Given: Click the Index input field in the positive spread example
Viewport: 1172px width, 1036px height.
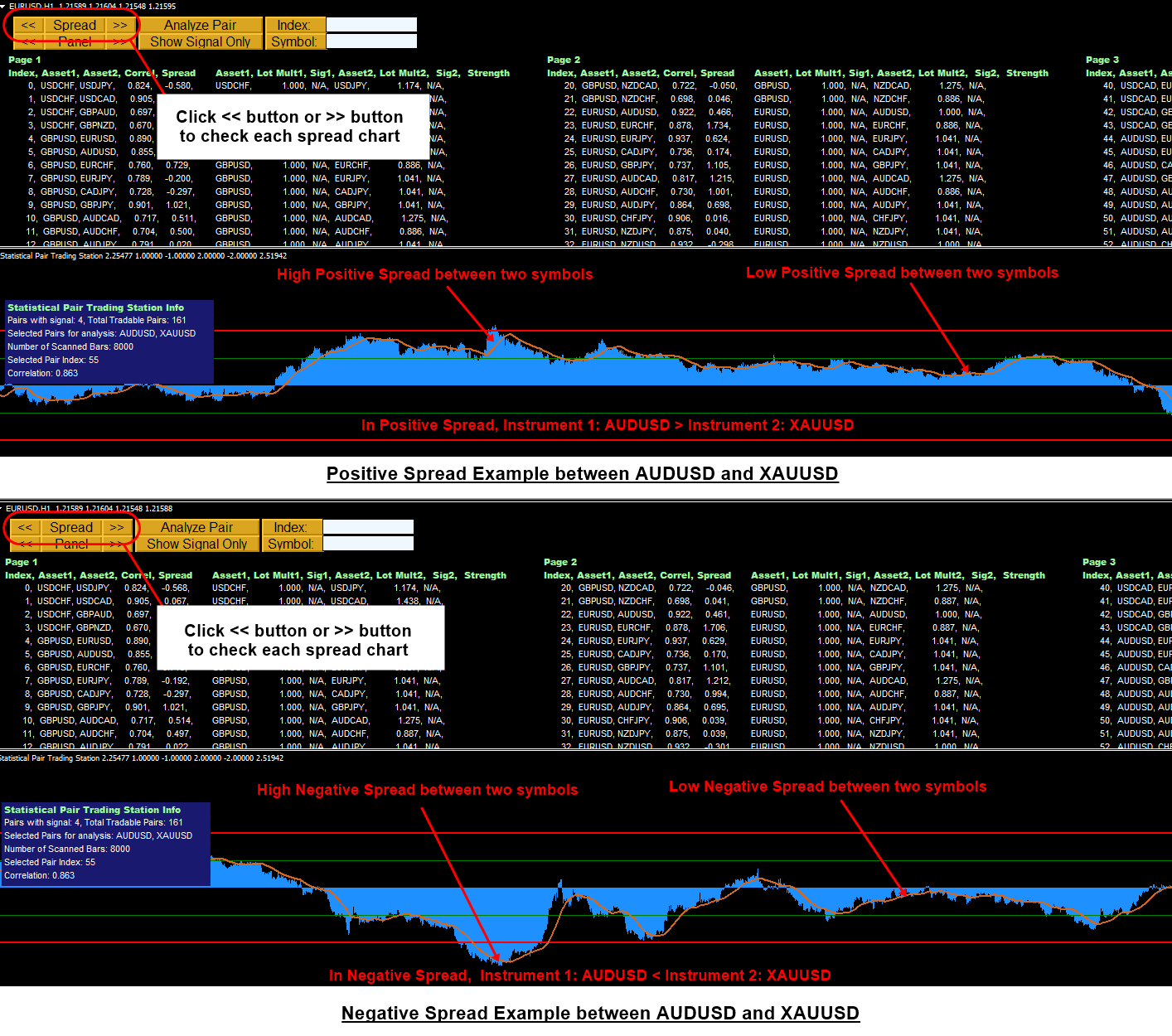Looking at the screenshot, I should pyautogui.click(x=371, y=26).
